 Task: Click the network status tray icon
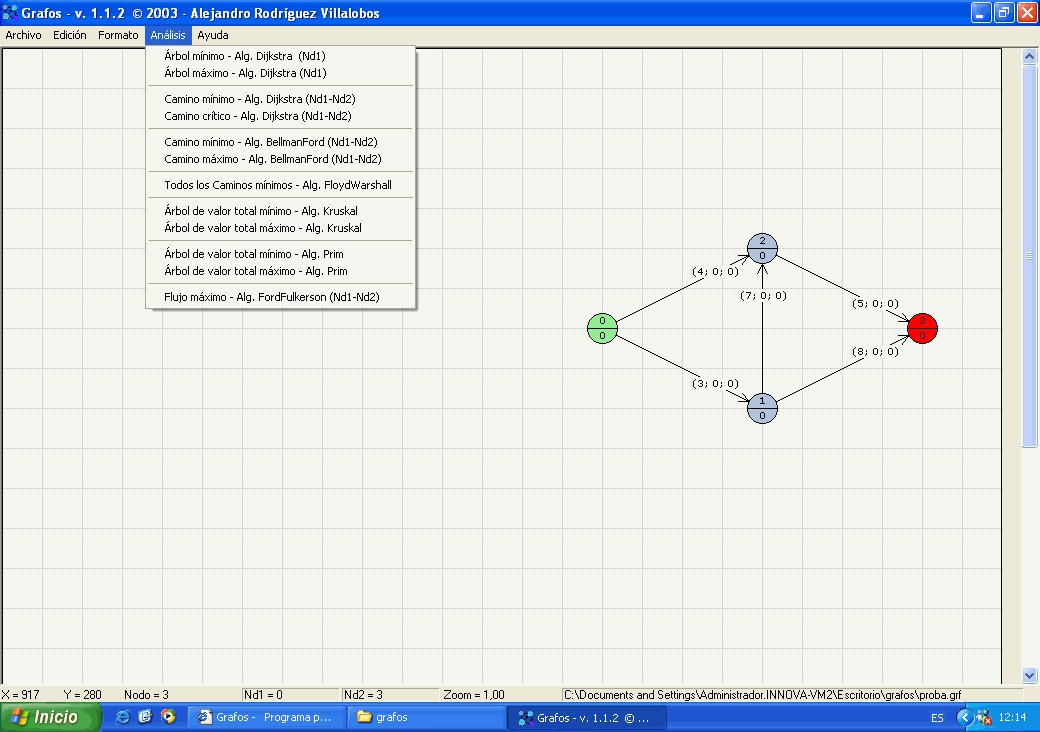983,717
